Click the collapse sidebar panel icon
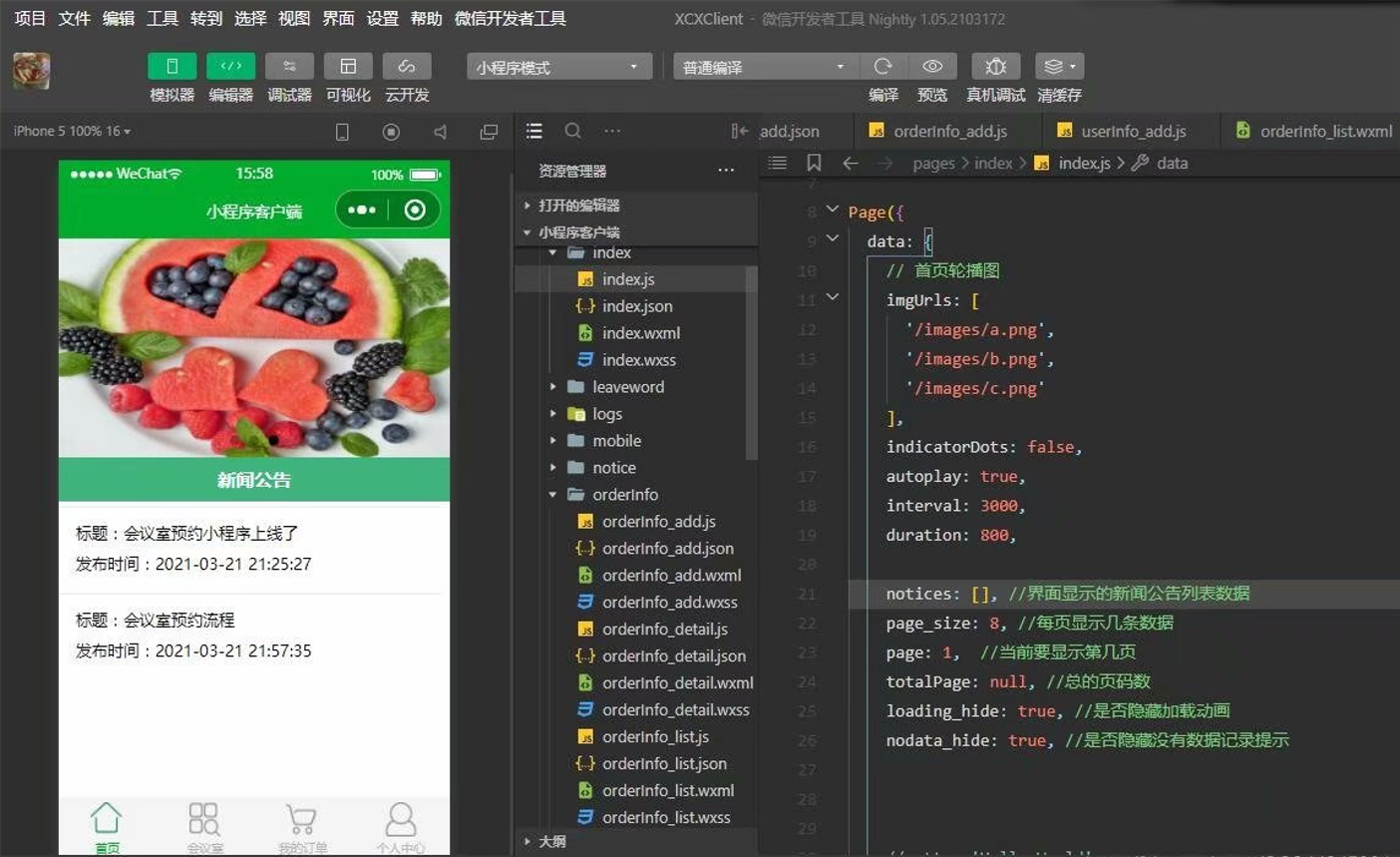The image size is (1400, 857). coord(739,131)
